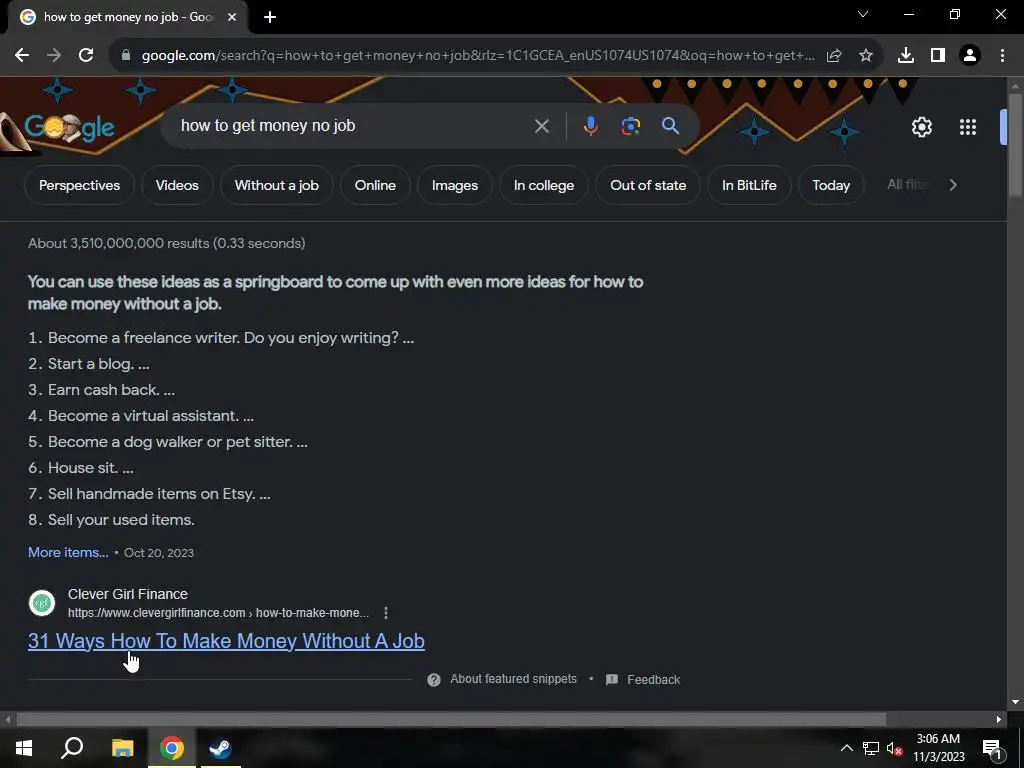Select the Perspectives filter chip
This screenshot has height=768, width=1024.
click(80, 185)
